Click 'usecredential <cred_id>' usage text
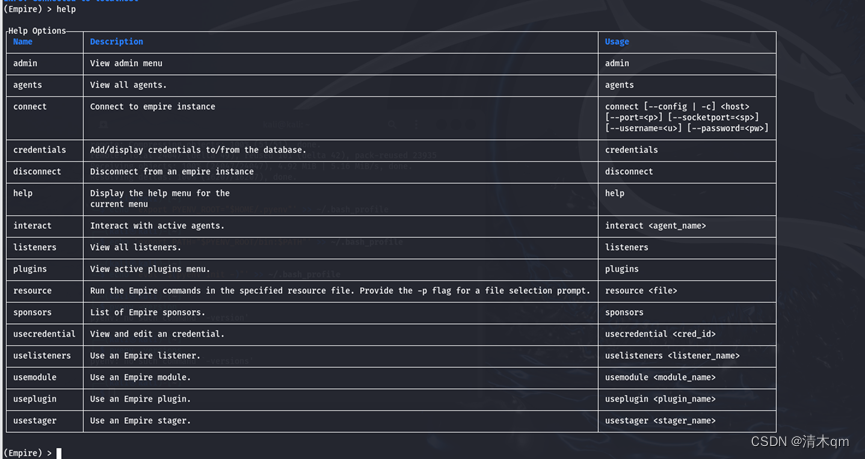Screen dimensions: 865x459 pos(660,334)
